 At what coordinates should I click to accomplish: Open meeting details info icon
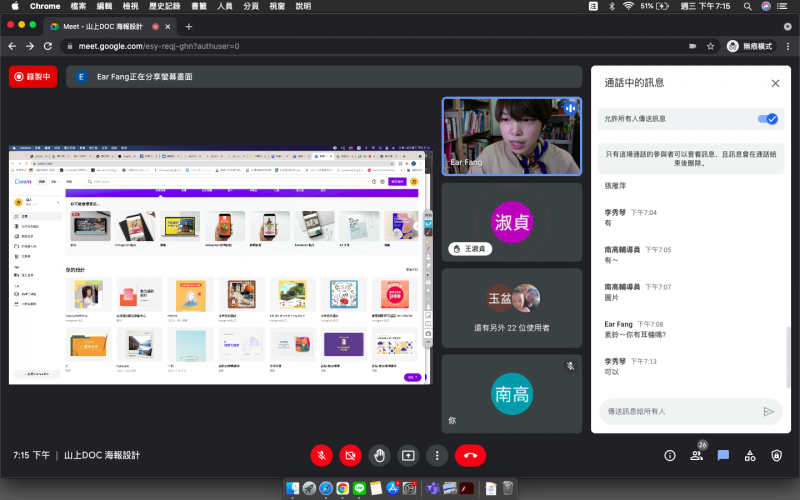click(670, 456)
